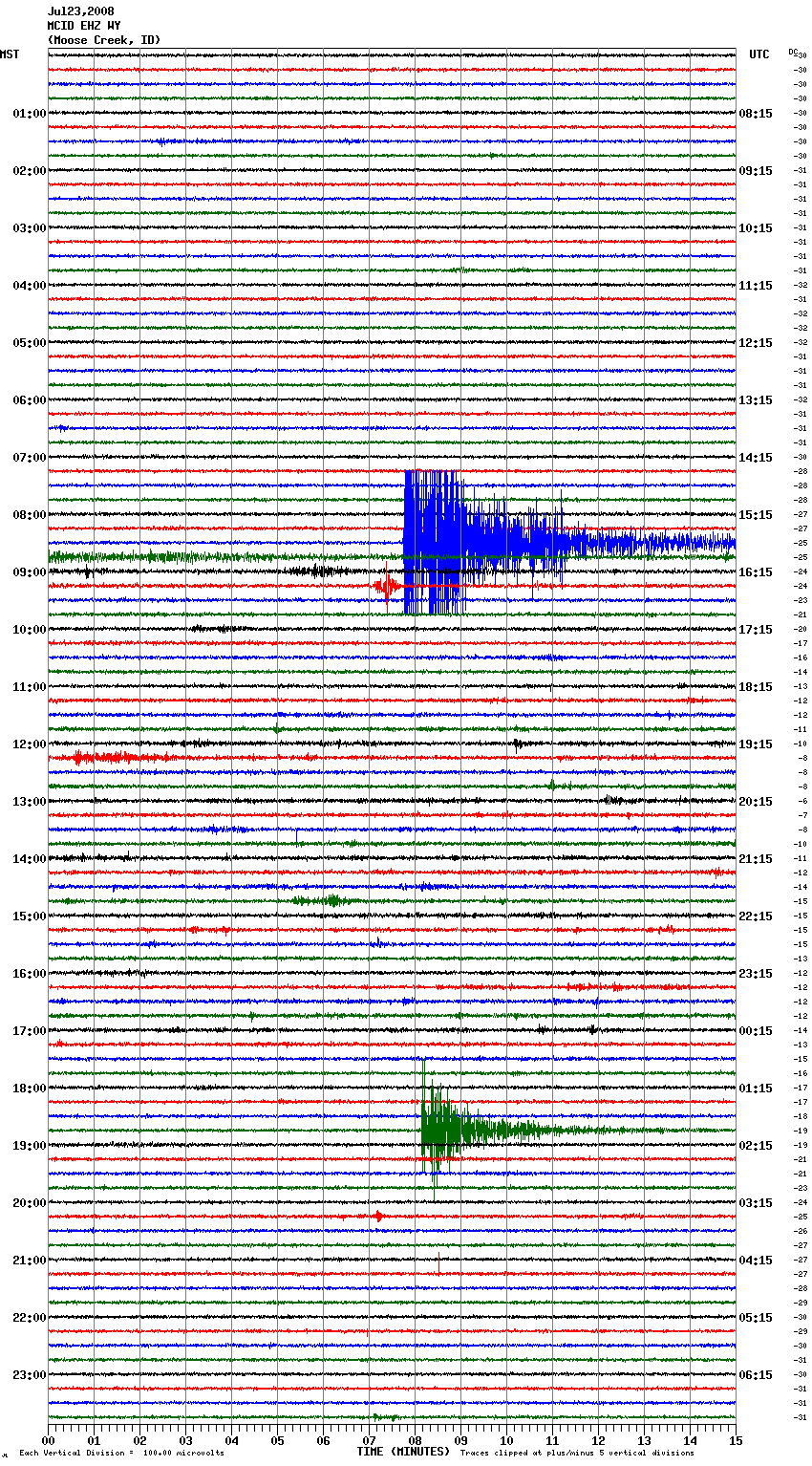Click the 01:15 UTC time label
Viewport: 812px width, 1466px height.
[x=756, y=1089]
